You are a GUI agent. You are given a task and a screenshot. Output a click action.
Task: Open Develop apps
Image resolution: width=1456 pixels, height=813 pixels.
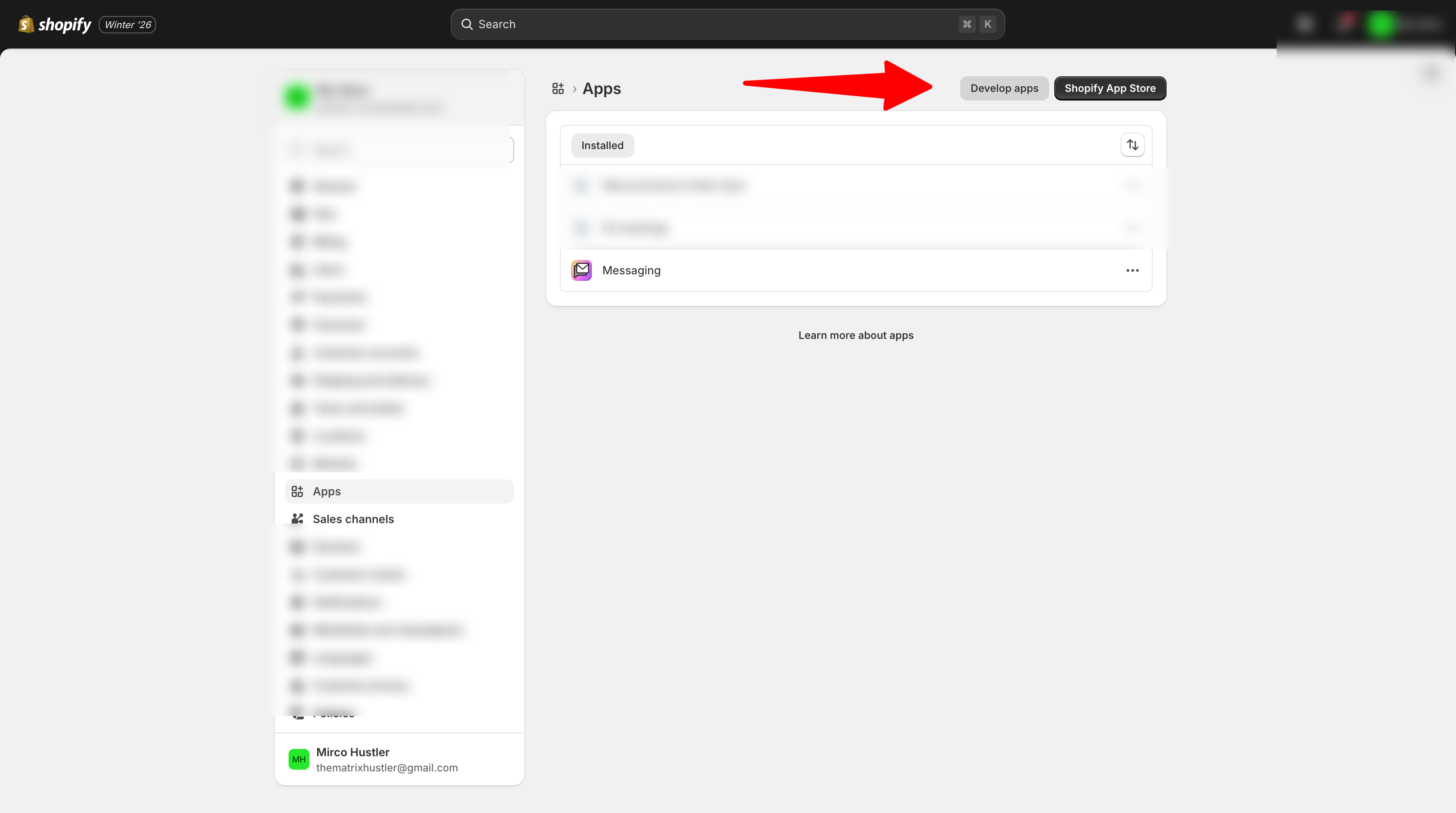pos(1004,88)
